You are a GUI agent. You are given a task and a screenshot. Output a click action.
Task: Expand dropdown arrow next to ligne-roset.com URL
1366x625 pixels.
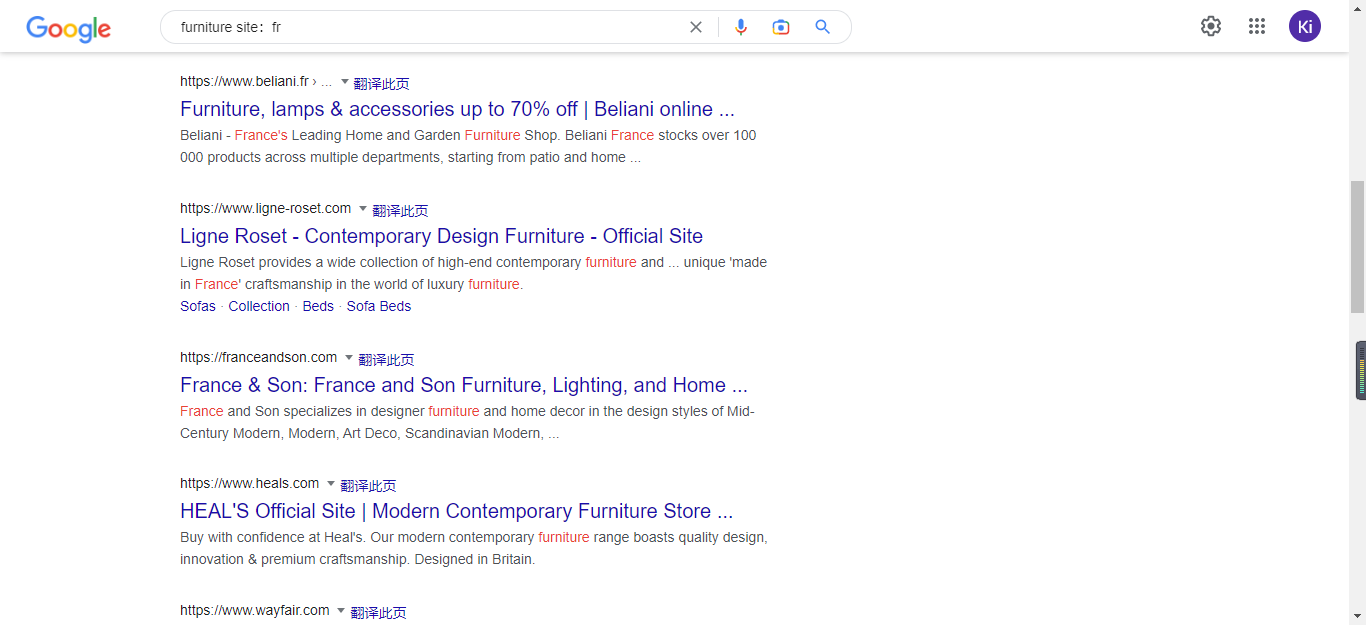click(x=363, y=209)
